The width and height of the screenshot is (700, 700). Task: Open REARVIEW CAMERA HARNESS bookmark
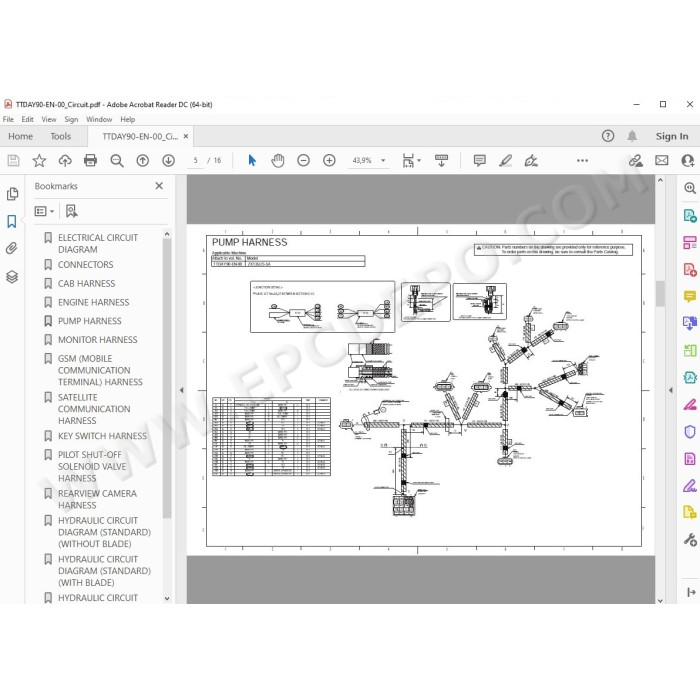coord(97,499)
